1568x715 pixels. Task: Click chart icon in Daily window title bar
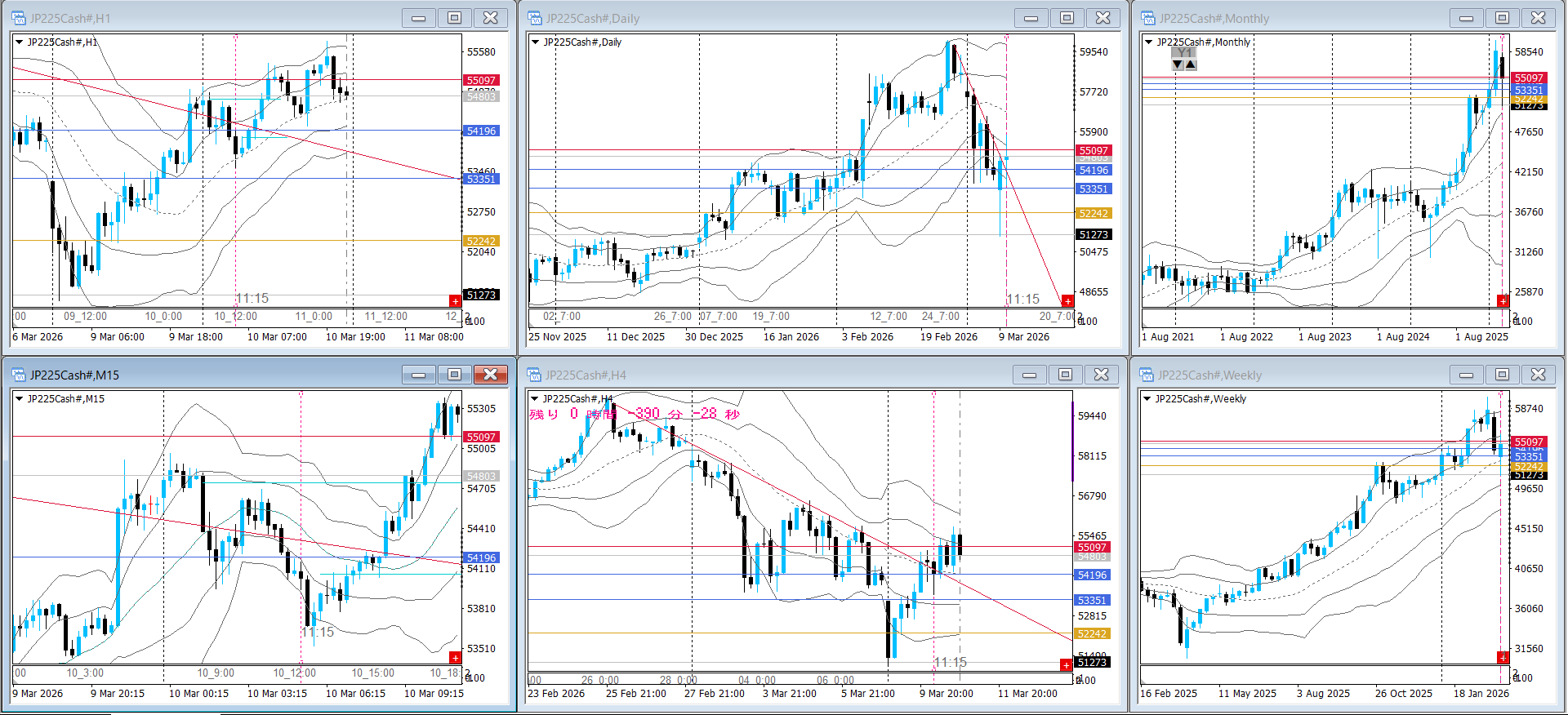pyautogui.click(x=535, y=18)
